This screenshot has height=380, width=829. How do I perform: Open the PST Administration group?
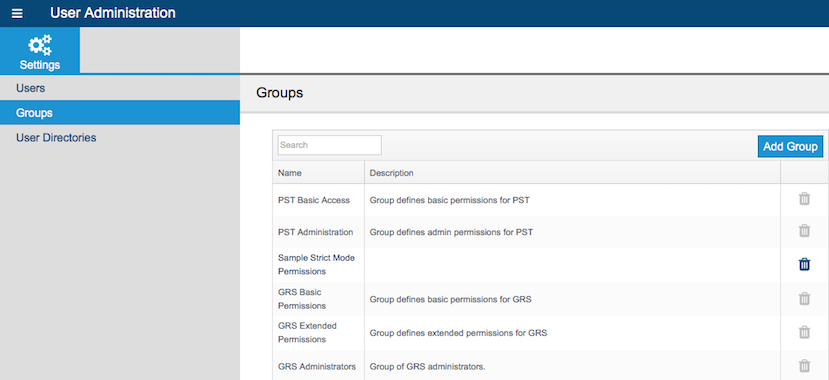click(316, 231)
